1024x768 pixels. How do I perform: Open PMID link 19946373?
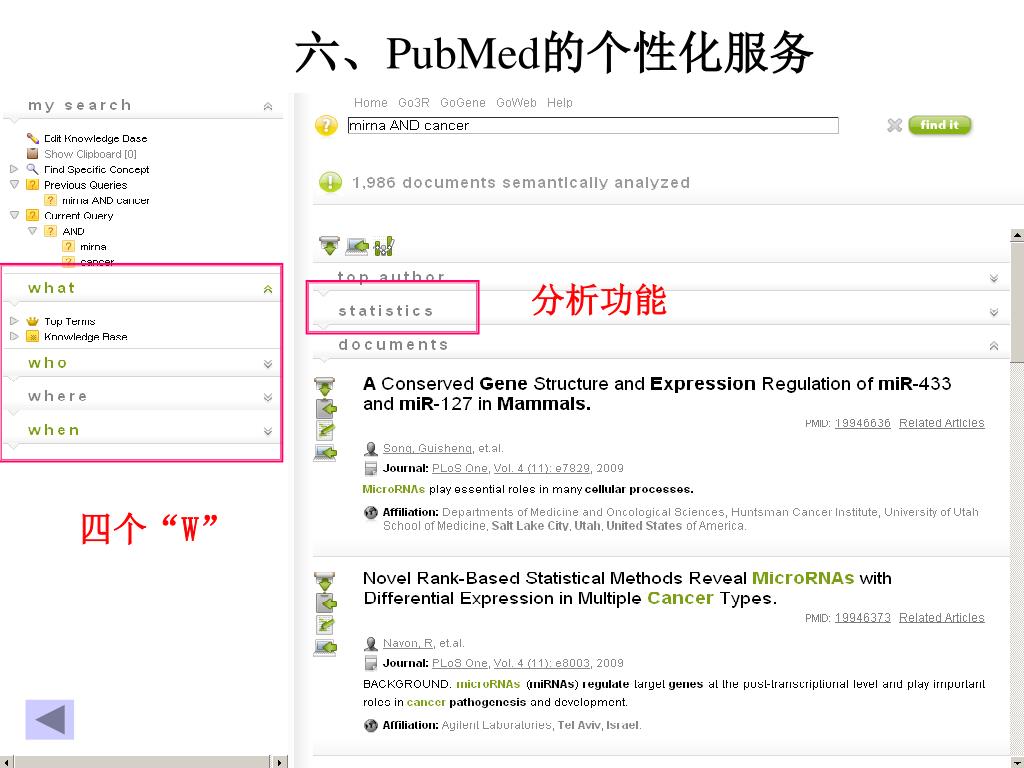tap(862, 618)
